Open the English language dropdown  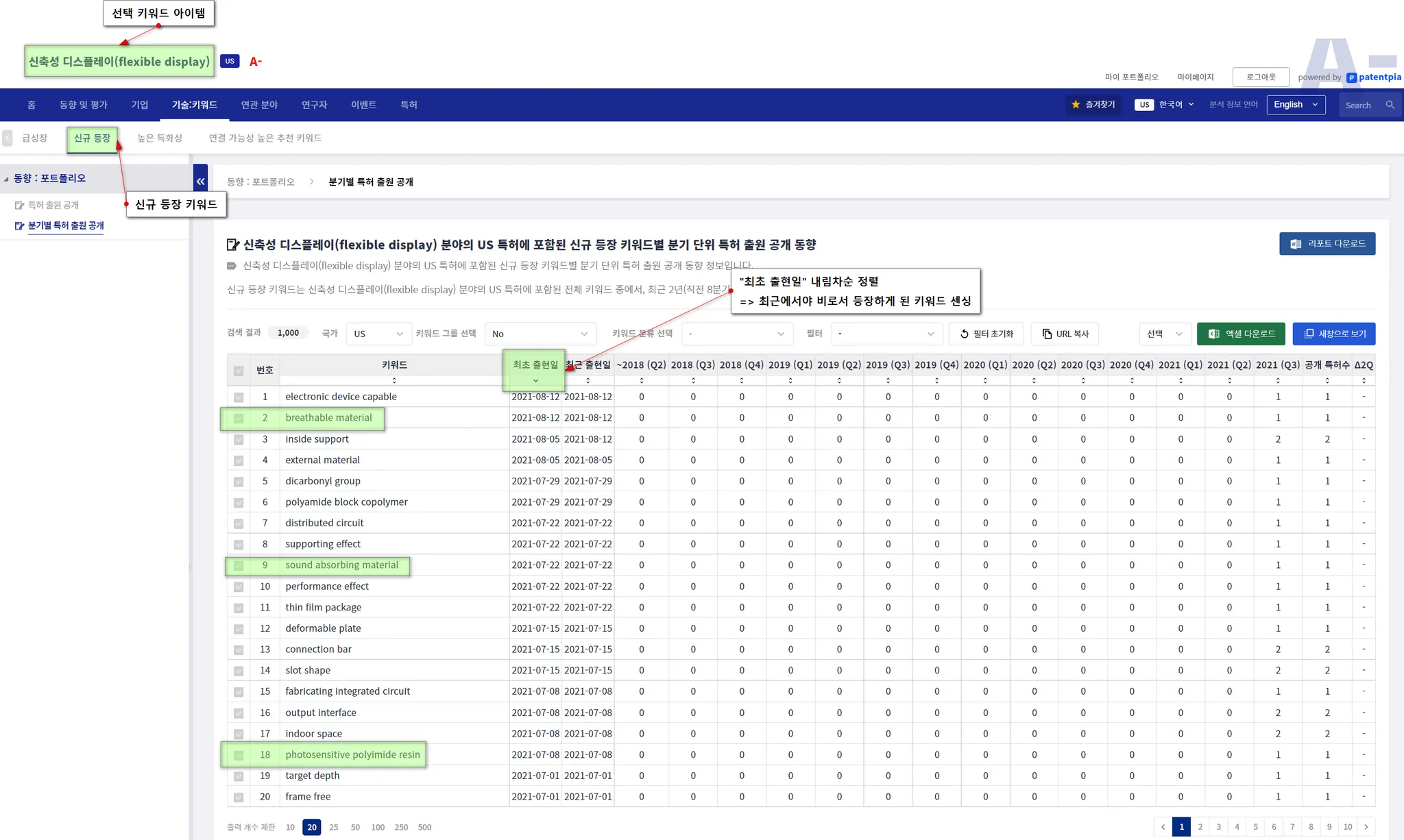pyautogui.click(x=1295, y=105)
